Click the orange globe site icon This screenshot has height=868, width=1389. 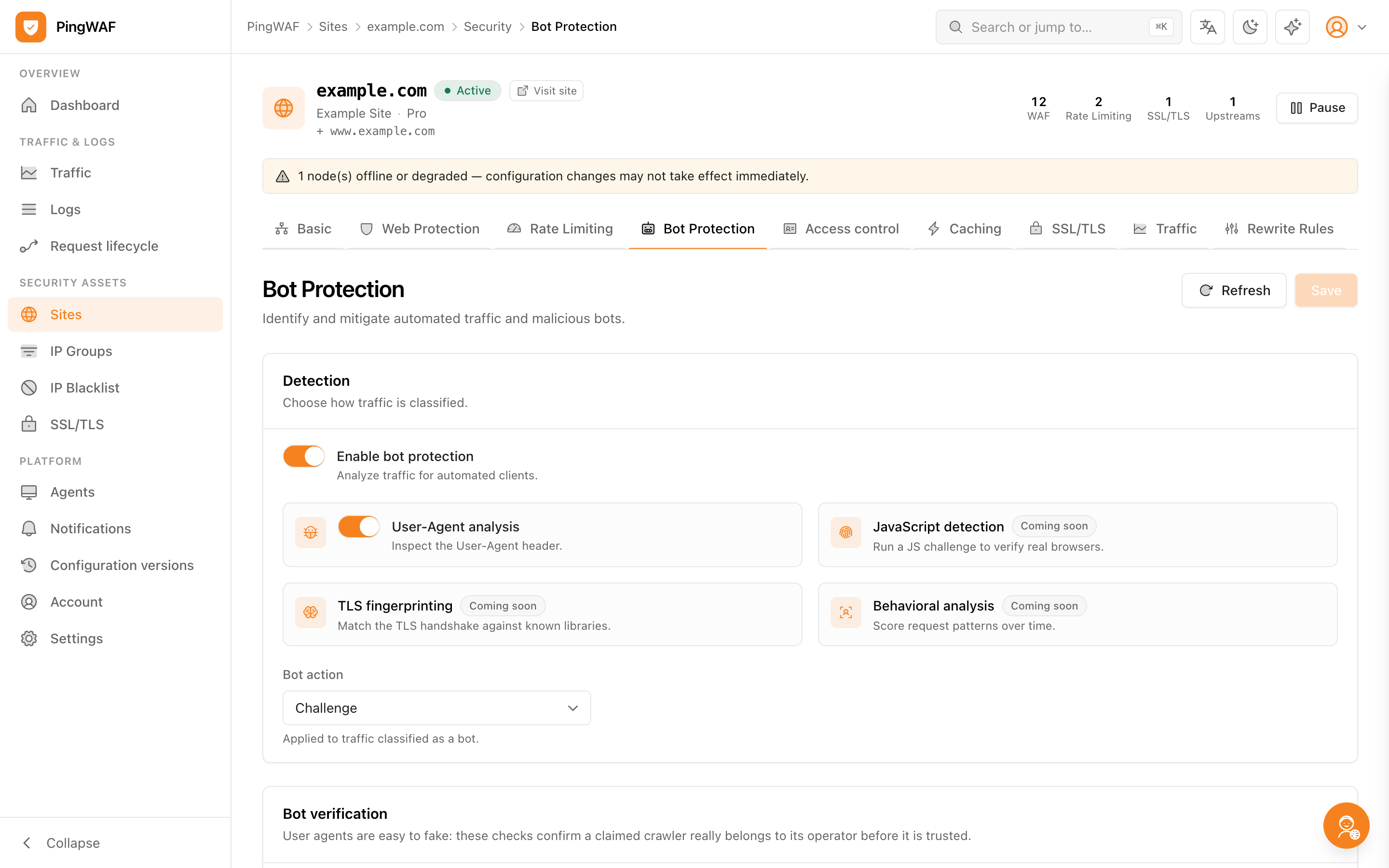[284, 108]
